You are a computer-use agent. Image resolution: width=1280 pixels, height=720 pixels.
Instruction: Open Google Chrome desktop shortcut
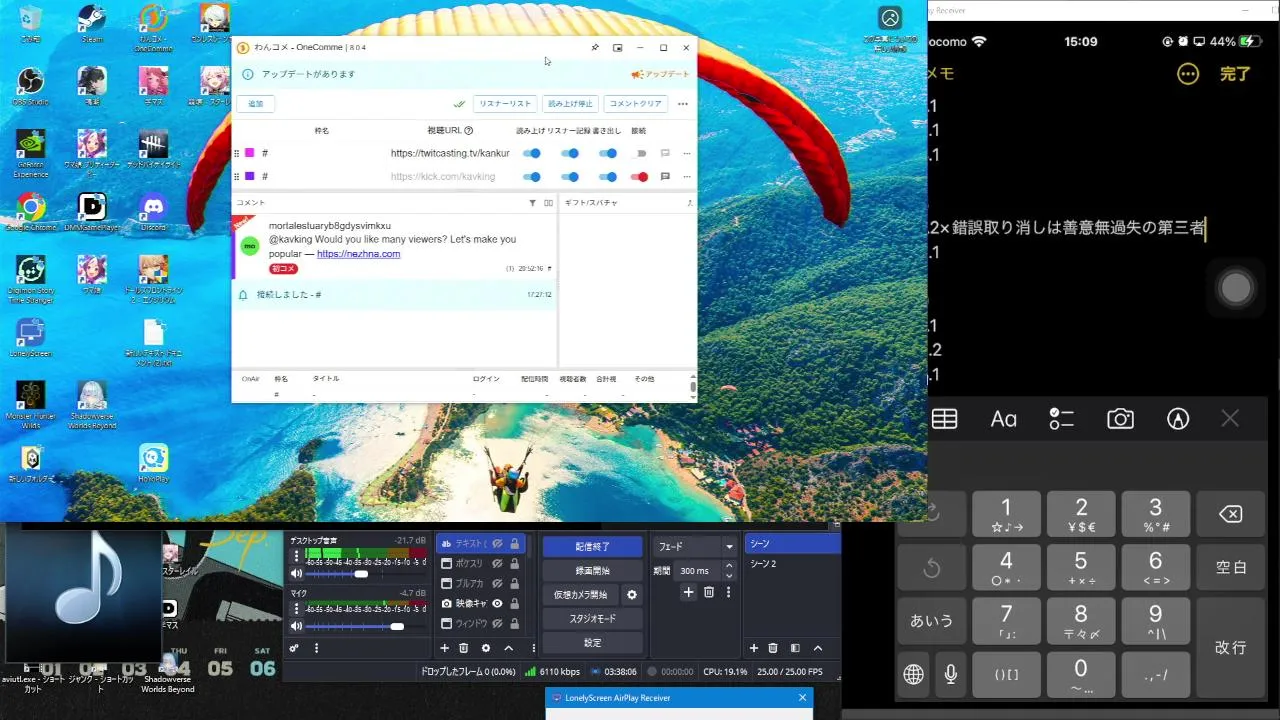coord(30,212)
